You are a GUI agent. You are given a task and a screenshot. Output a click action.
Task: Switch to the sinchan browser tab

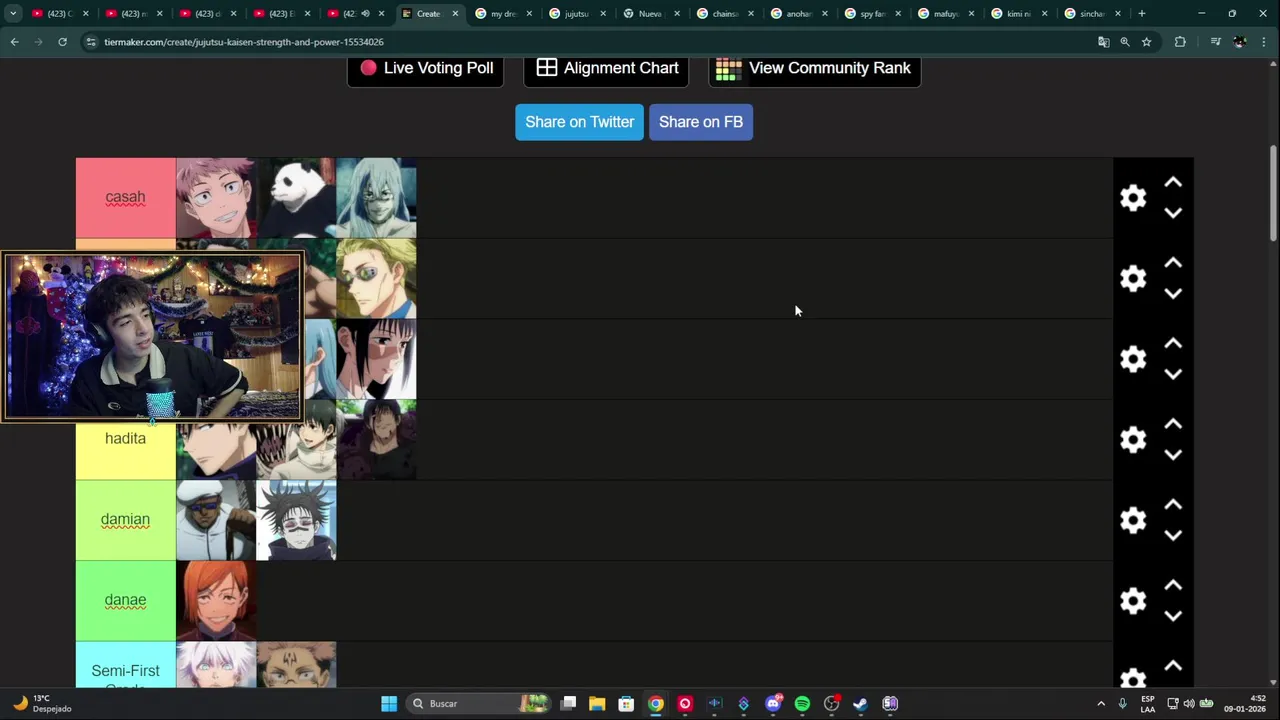pyautogui.click(x=1091, y=14)
